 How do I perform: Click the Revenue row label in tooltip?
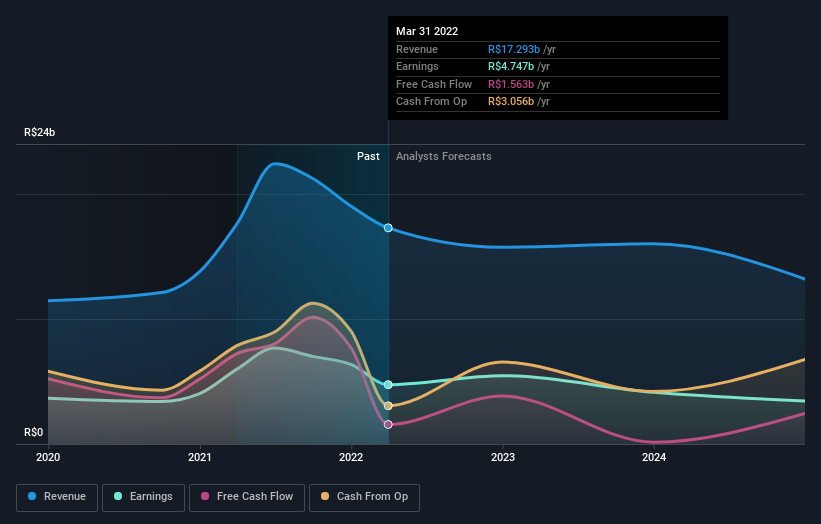click(x=417, y=49)
